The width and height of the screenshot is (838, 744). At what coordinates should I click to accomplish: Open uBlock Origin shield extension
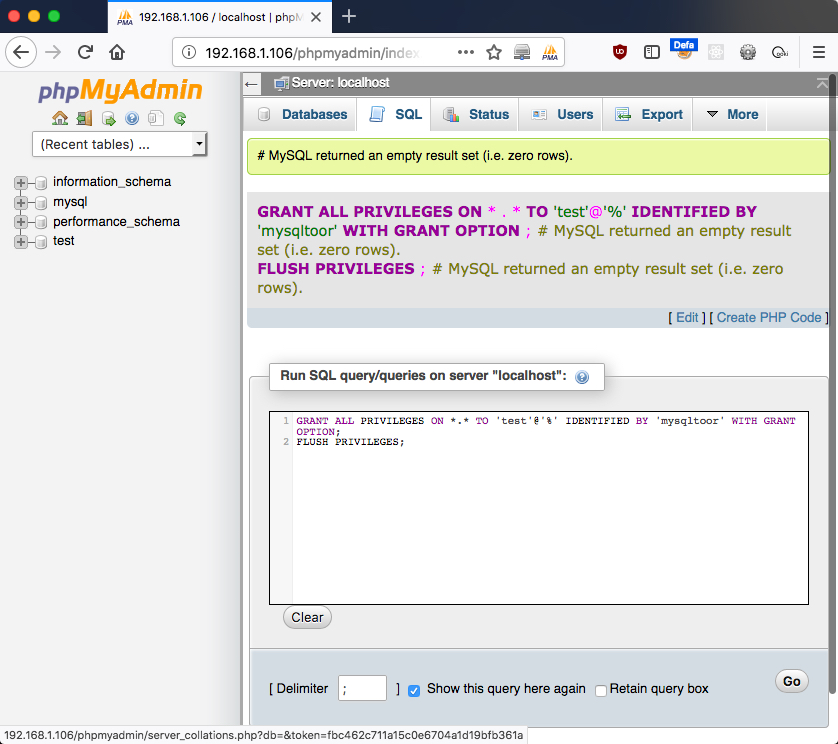click(x=620, y=52)
